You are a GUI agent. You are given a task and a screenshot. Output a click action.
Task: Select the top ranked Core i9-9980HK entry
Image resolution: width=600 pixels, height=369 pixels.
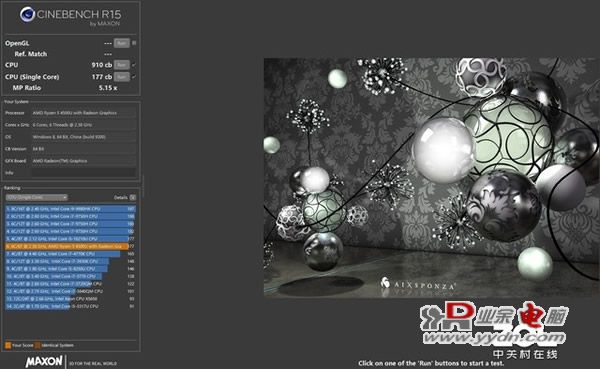click(70, 209)
